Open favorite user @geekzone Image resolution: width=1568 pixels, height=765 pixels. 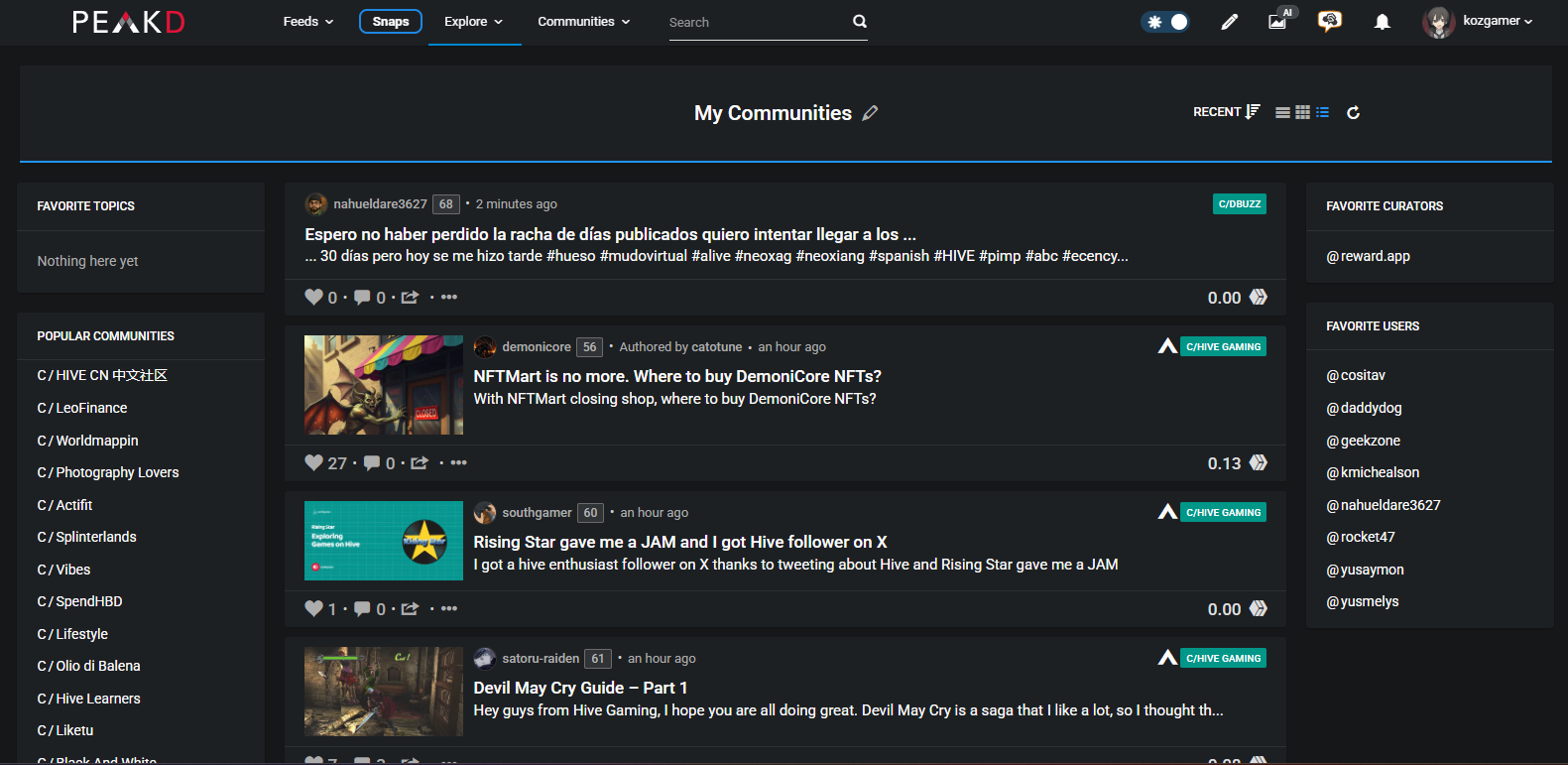pyautogui.click(x=1363, y=441)
